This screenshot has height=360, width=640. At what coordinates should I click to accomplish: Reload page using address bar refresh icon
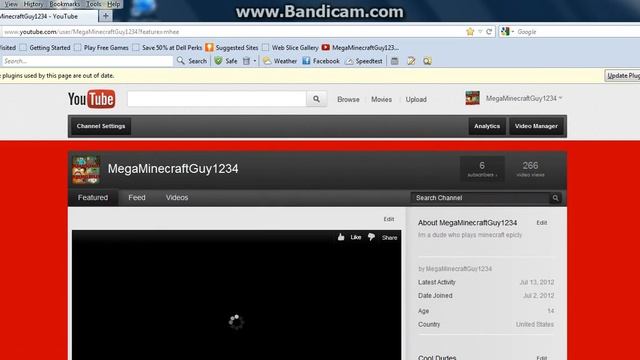pos(489,32)
